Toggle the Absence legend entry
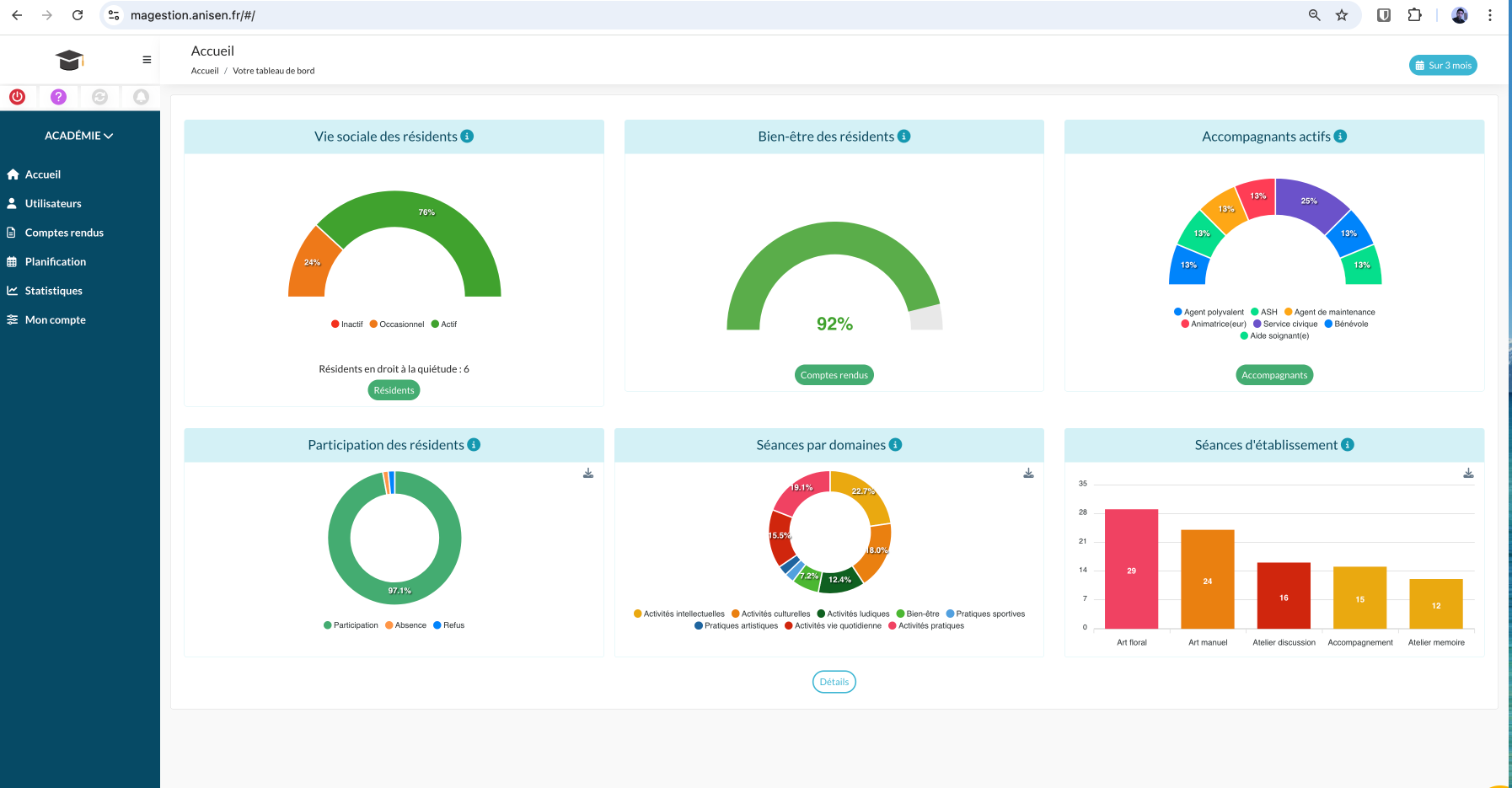Screen dimensions: 1512x788 (405, 625)
